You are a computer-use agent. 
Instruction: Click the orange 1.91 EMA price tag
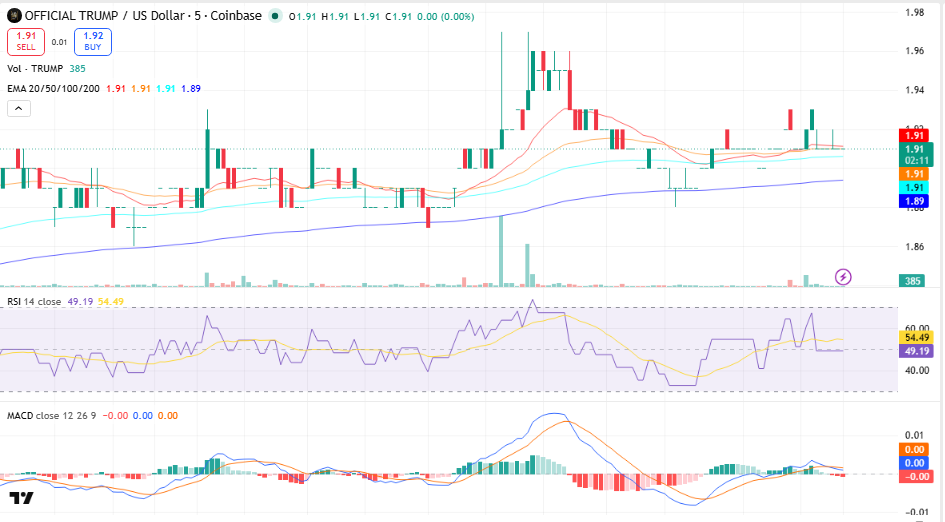(x=914, y=174)
